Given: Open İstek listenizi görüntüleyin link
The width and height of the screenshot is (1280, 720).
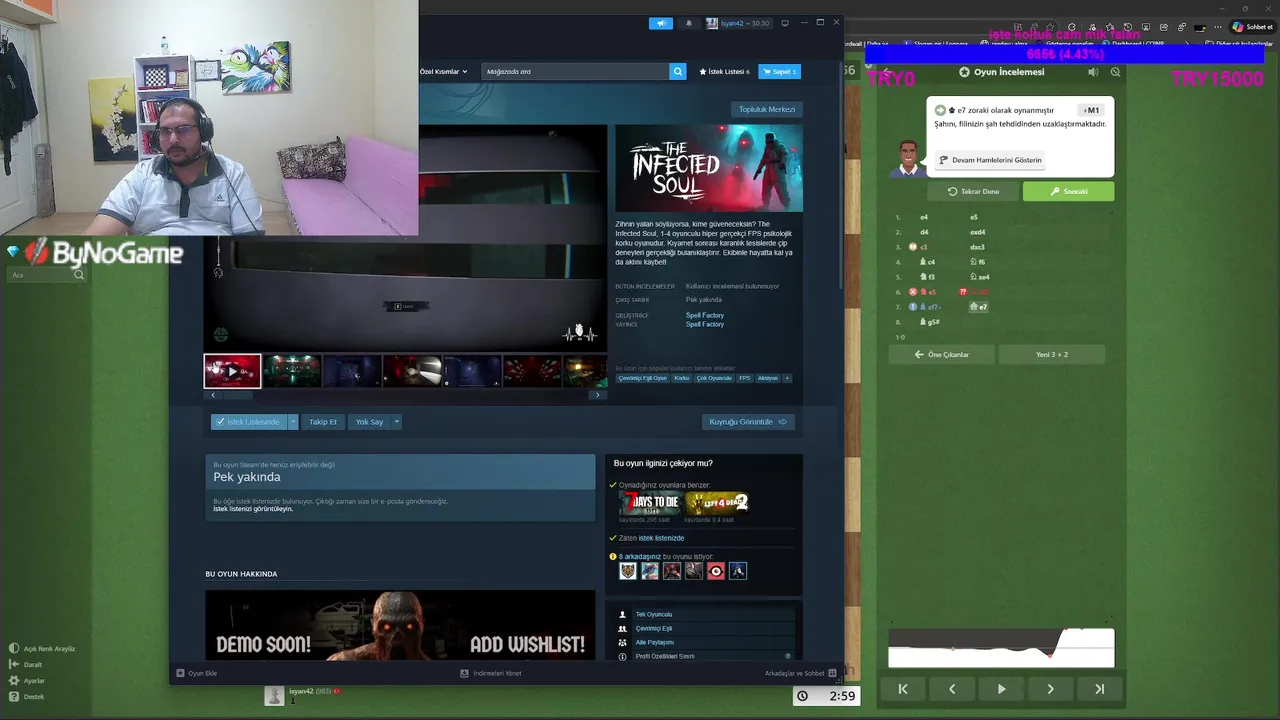Looking at the screenshot, I should pos(253,509).
